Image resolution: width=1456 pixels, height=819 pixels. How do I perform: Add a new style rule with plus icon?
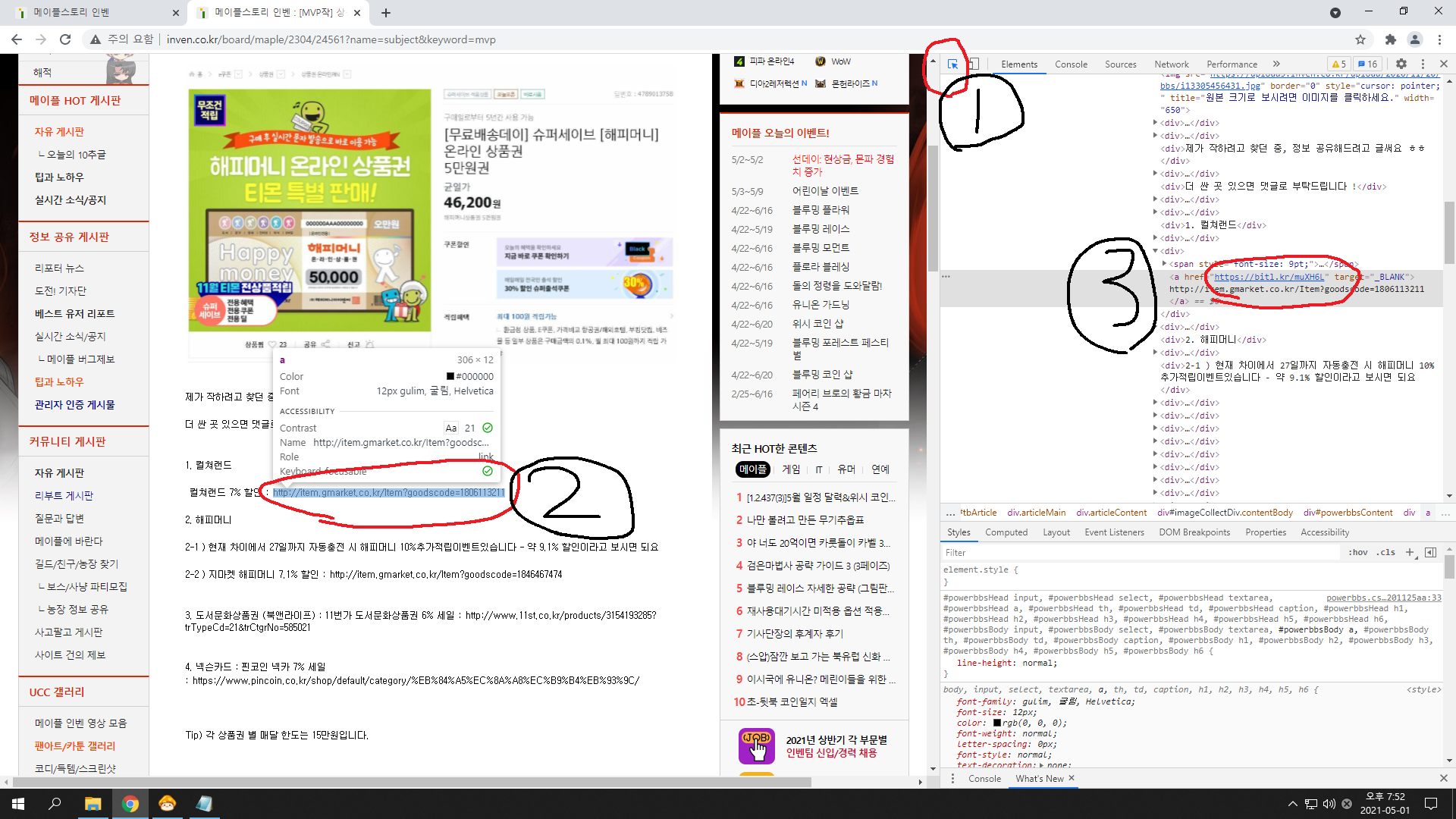coord(1410,551)
